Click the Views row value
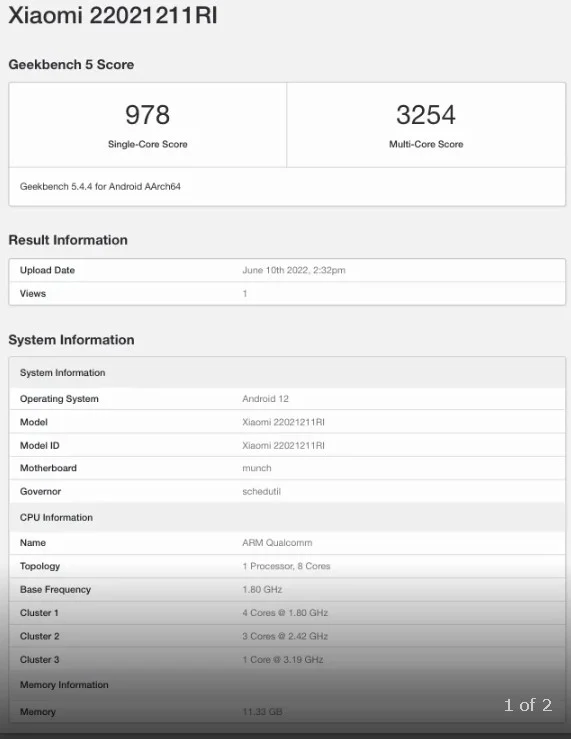The width and height of the screenshot is (571, 739). (245, 294)
